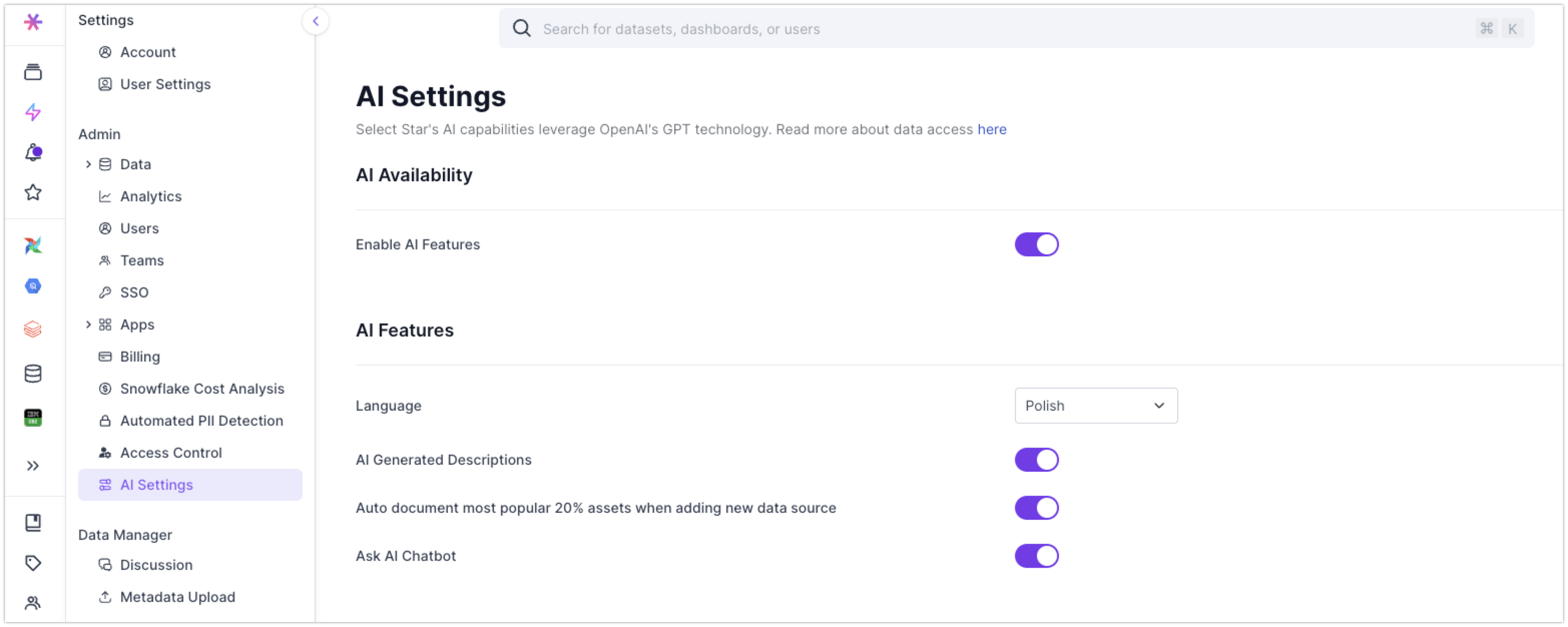The image size is (1568, 627).
Task: Expand the Apps section chevron
Action: click(88, 325)
